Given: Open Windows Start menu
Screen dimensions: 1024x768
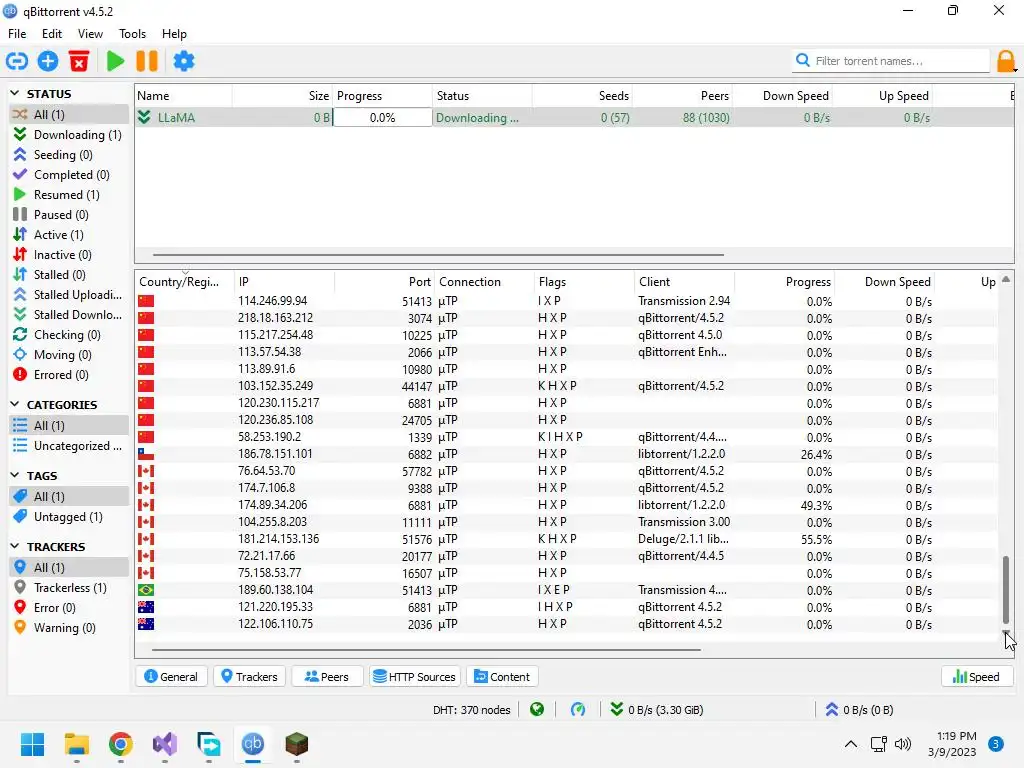Looking at the screenshot, I should [x=33, y=744].
